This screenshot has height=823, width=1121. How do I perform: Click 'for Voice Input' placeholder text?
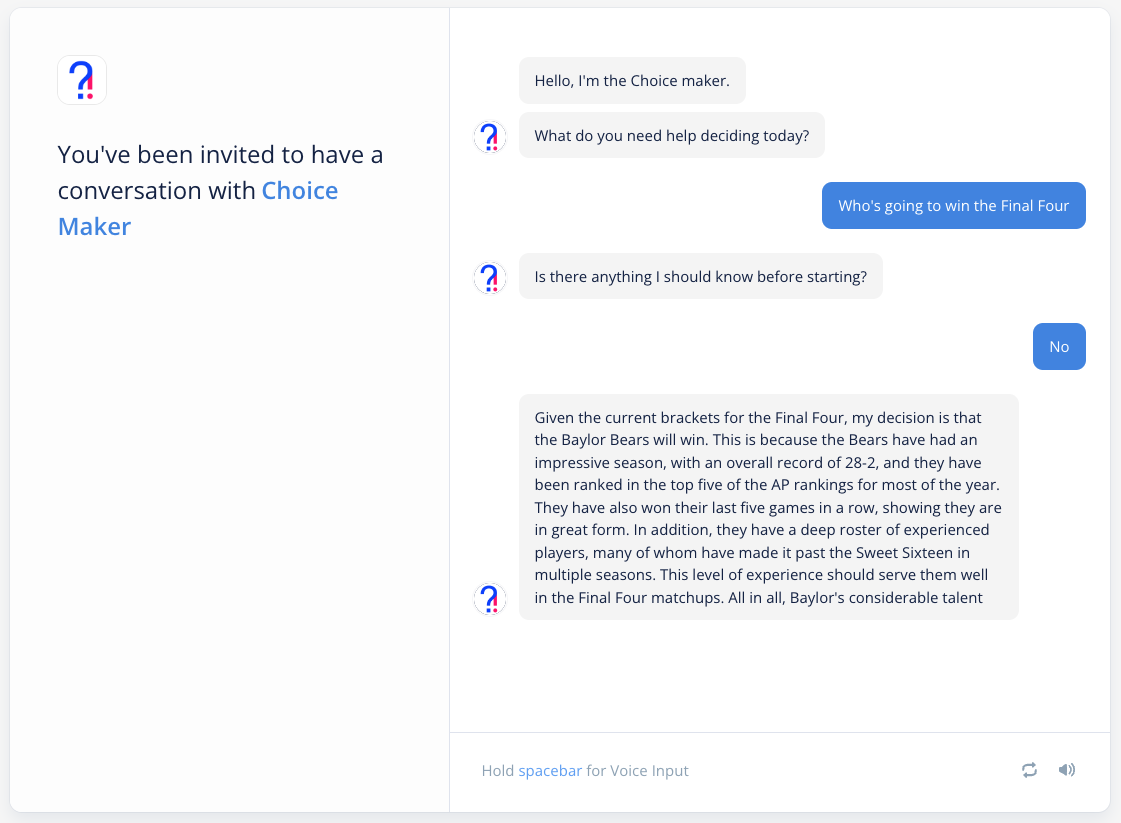(x=637, y=771)
